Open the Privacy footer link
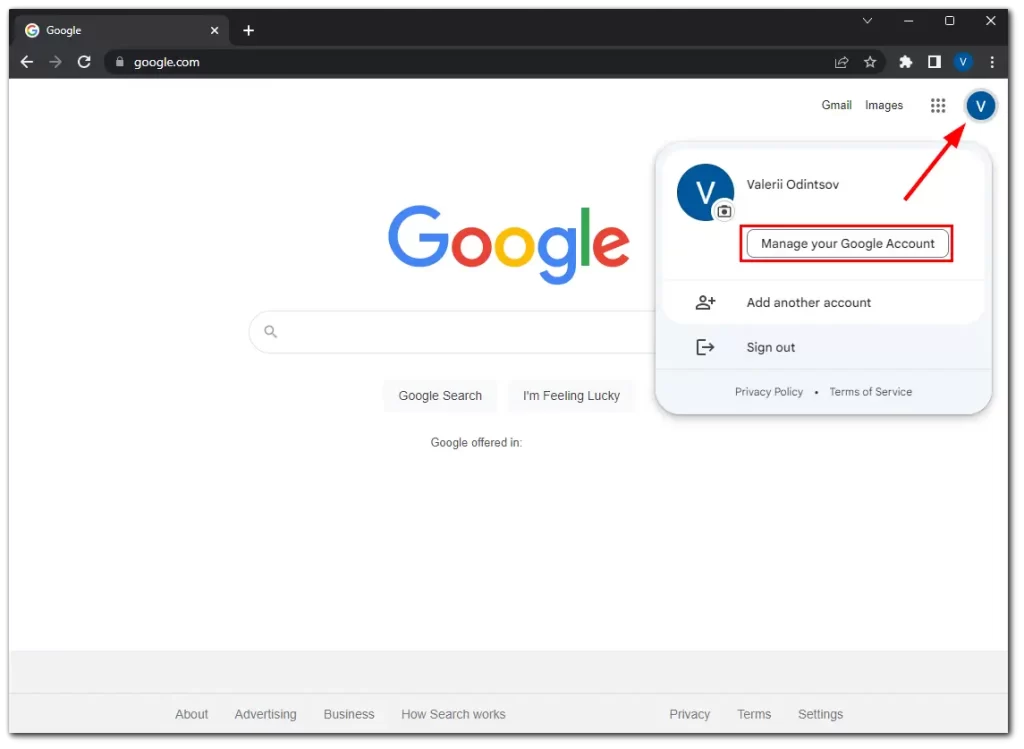 (x=690, y=715)
